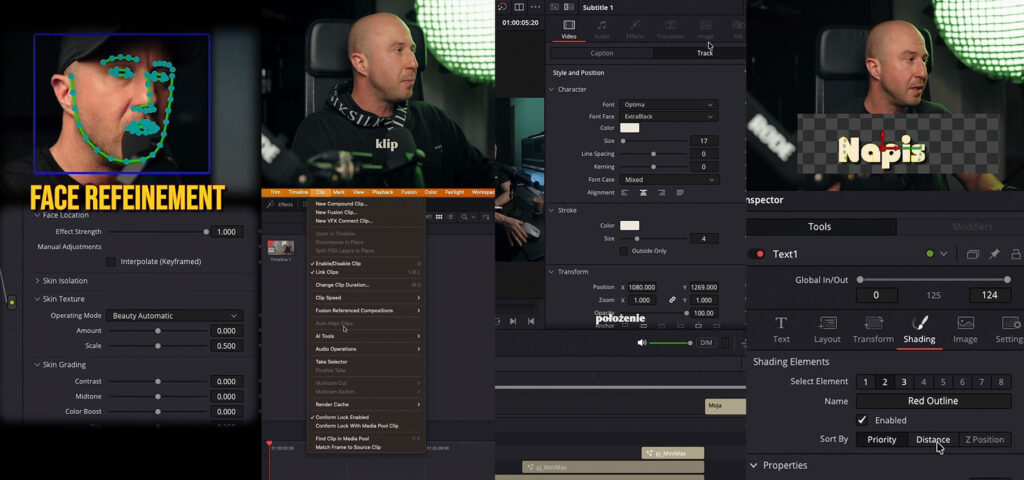Viewport: 1024px width, 480px height.
Task: Select center text alignment icon
Action: (643, 193)
